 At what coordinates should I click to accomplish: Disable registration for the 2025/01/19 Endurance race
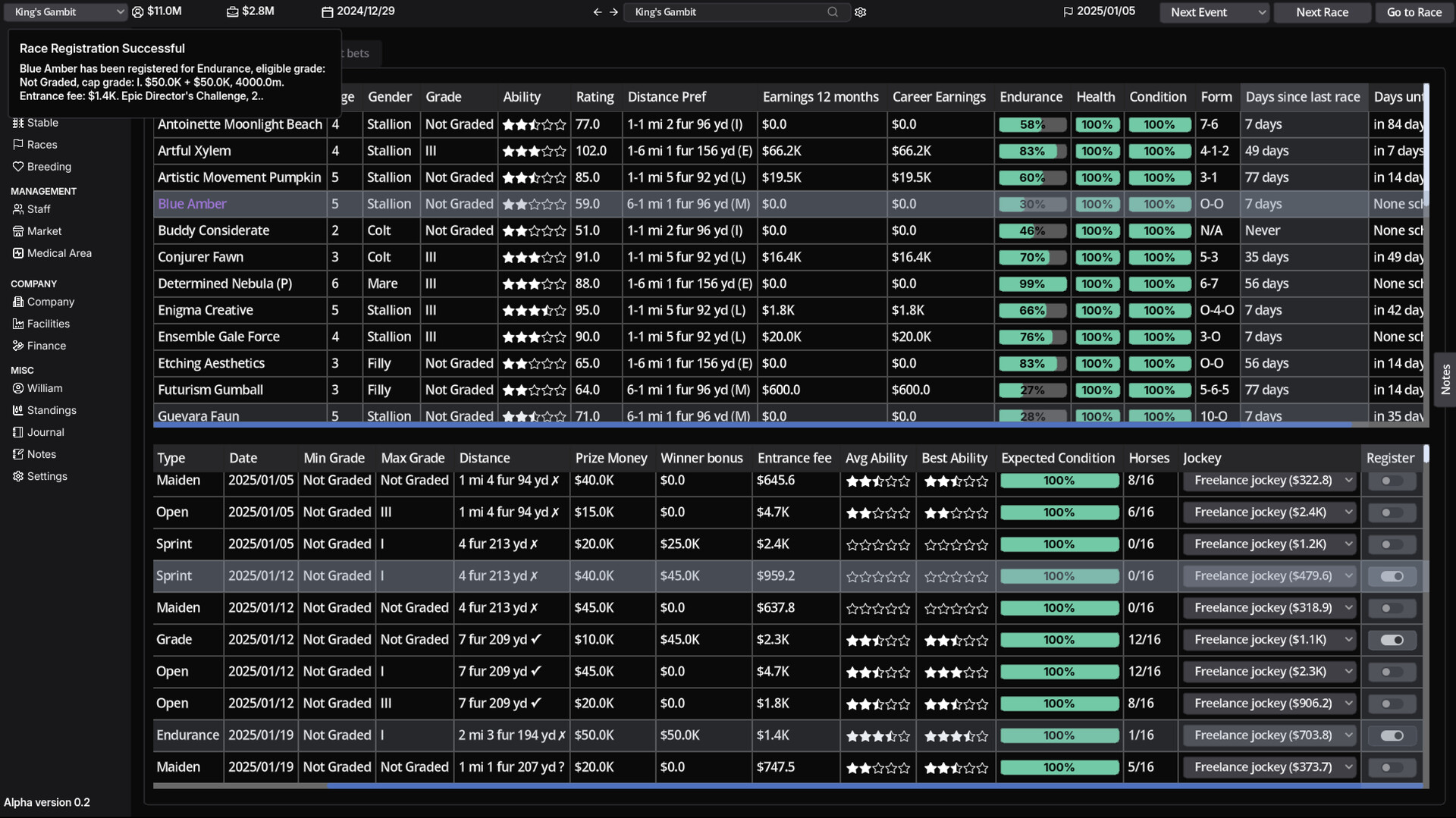coord(1392,735)
